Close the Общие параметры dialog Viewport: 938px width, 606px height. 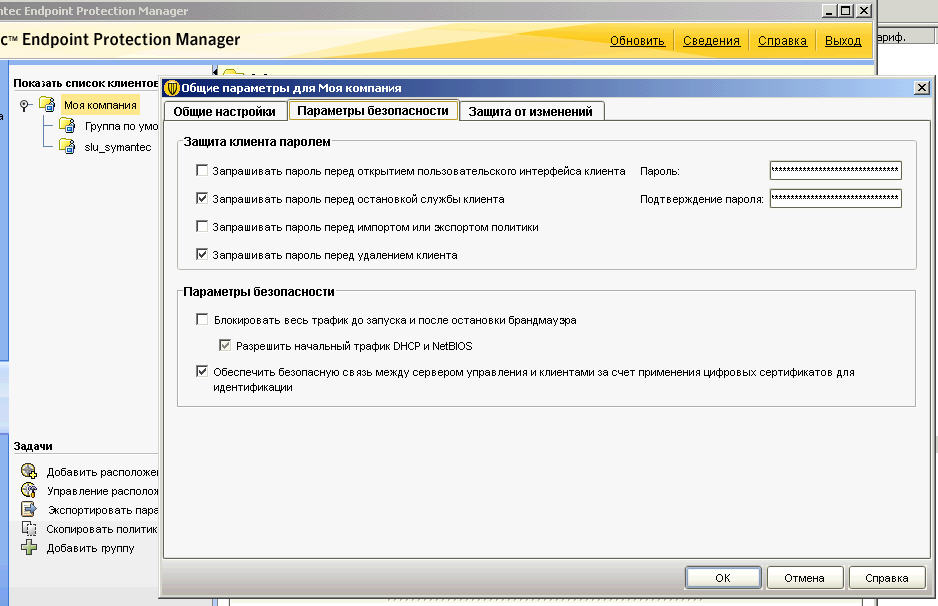pyautogui.click(x=922, y=88)
